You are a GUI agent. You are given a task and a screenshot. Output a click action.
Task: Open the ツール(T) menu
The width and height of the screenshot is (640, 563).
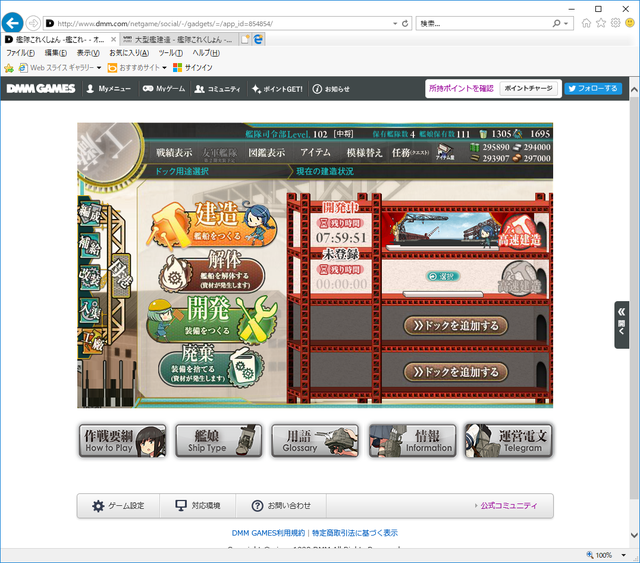(171, 53)
